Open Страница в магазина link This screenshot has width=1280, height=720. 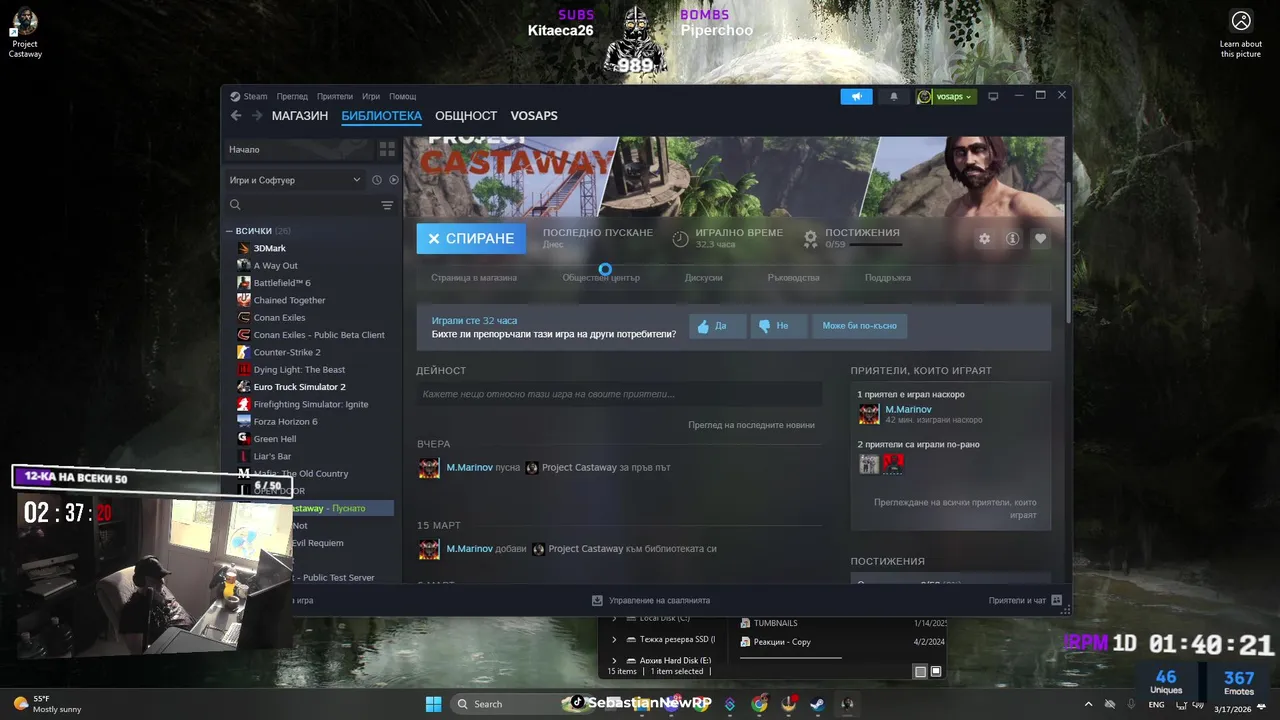click(474, 278)
